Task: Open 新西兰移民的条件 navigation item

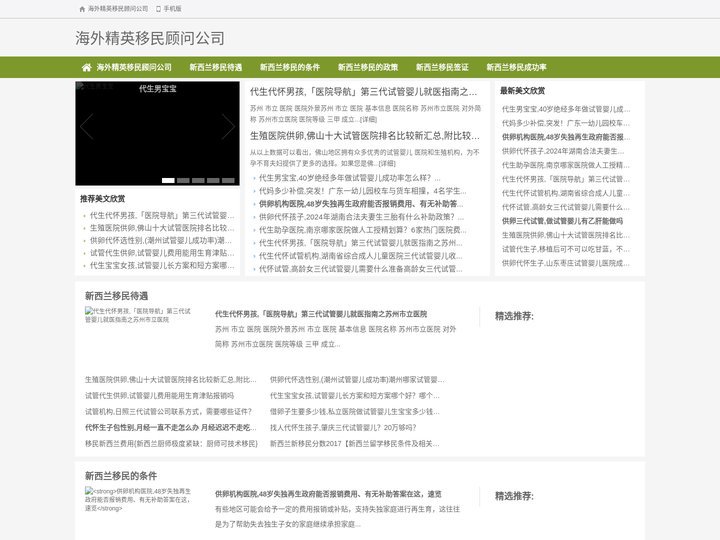Action: pyautogui.click(x=290, y=68)
